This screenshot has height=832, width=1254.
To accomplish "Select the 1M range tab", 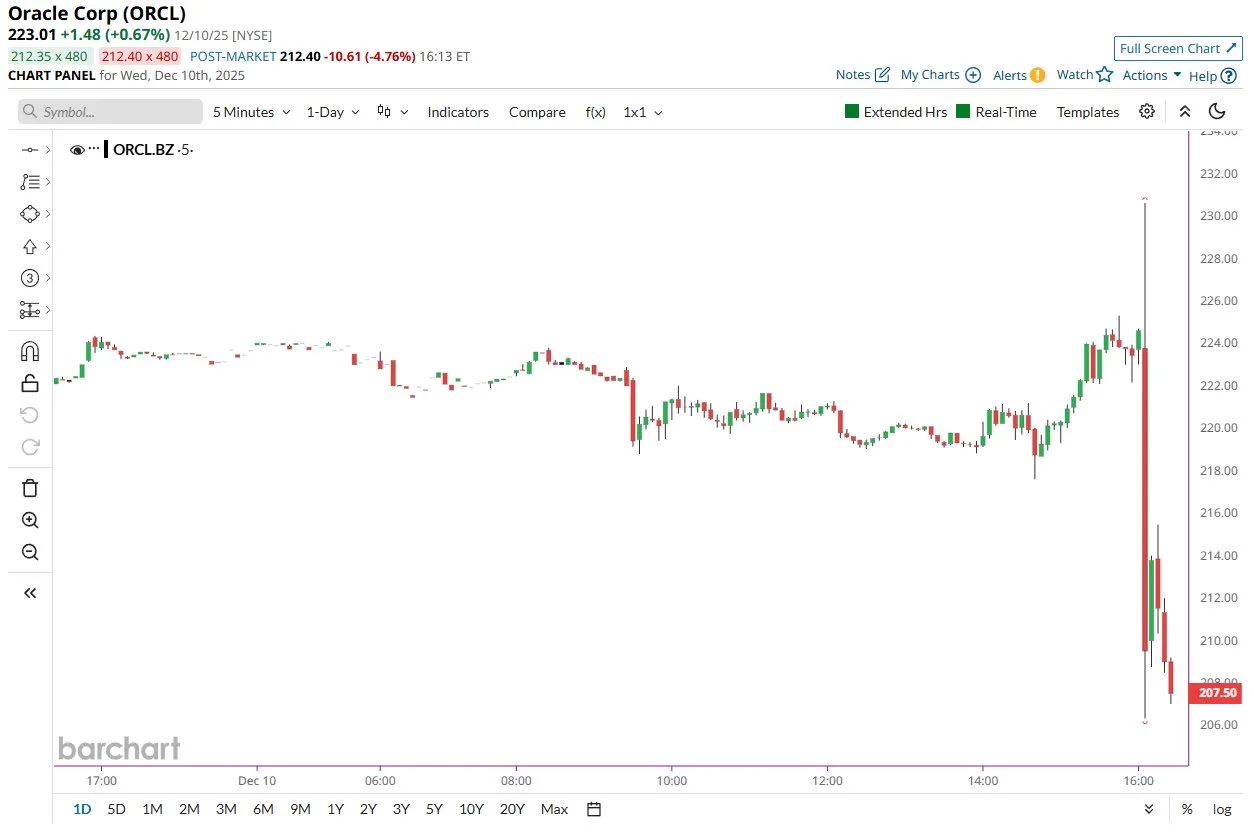I will click(152, 809).
